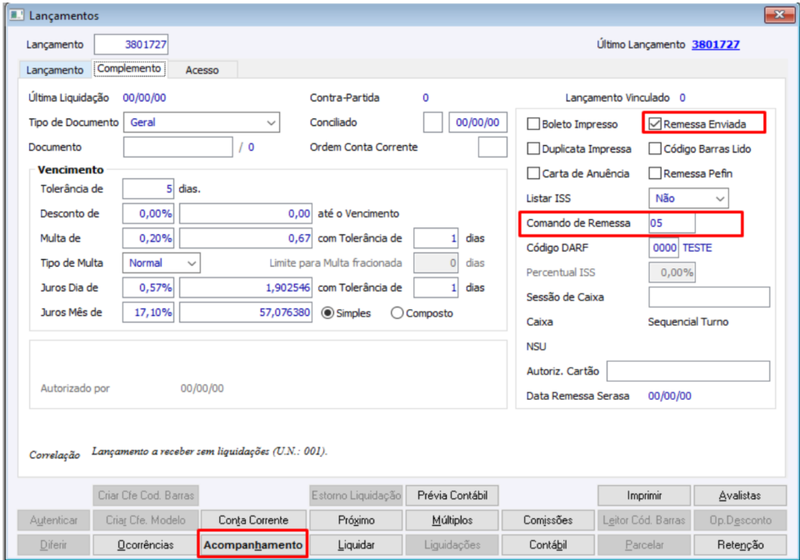Viewport: 800px width, 560px height.
Task: Choose the Simples interest radio button
Action: [328, 313]
